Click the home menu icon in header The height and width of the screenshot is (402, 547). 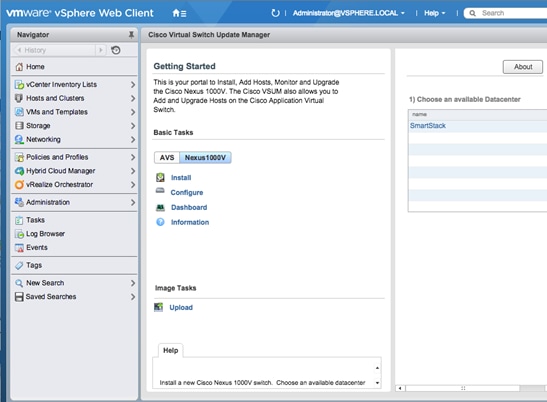pos(179,13)
